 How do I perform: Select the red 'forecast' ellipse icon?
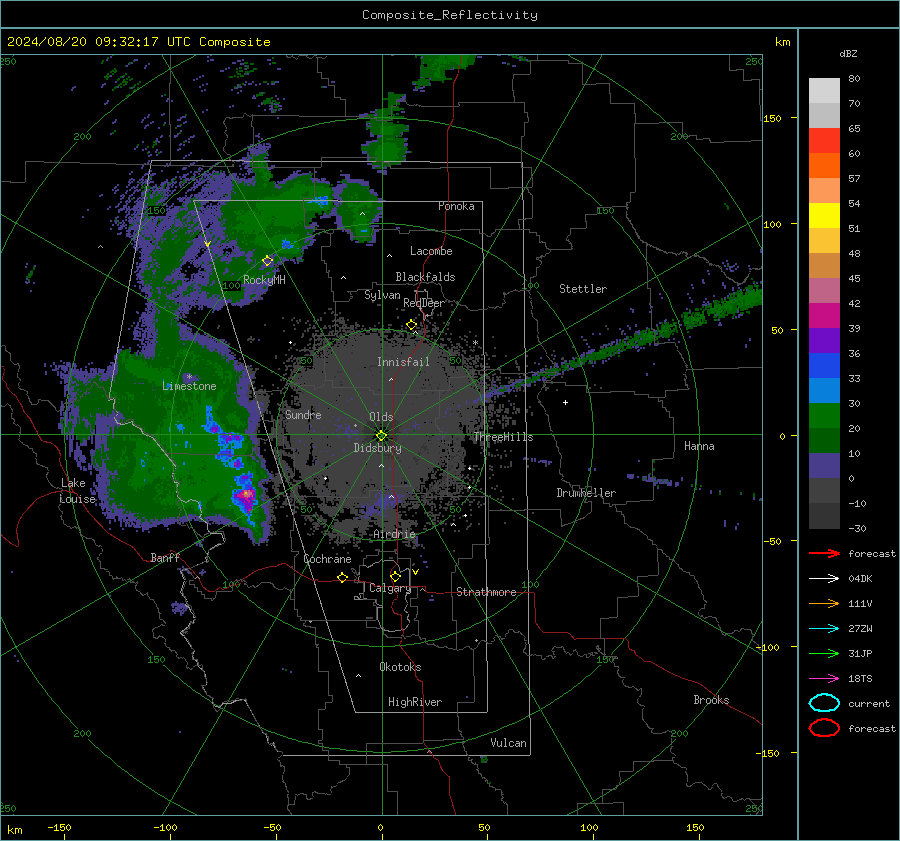click(x=824, y=728)
